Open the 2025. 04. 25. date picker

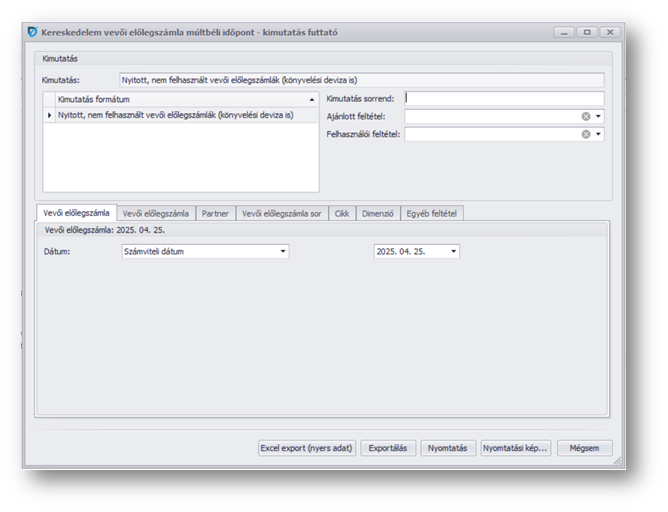point(454,251)
